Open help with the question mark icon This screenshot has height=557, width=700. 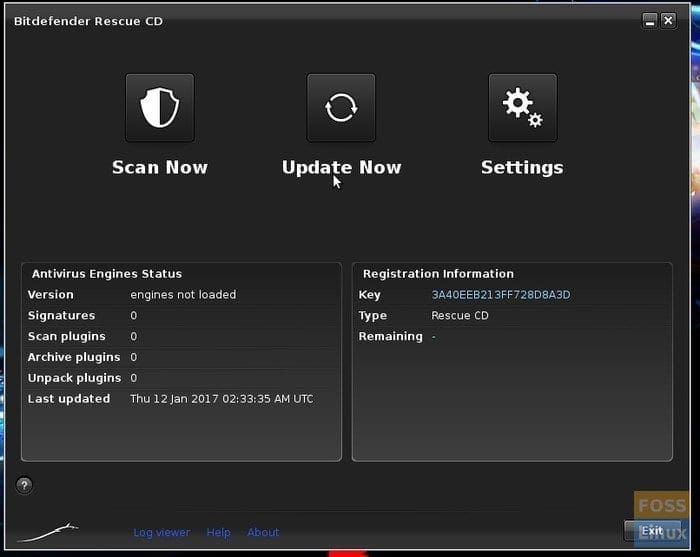[x=25, y=485]
